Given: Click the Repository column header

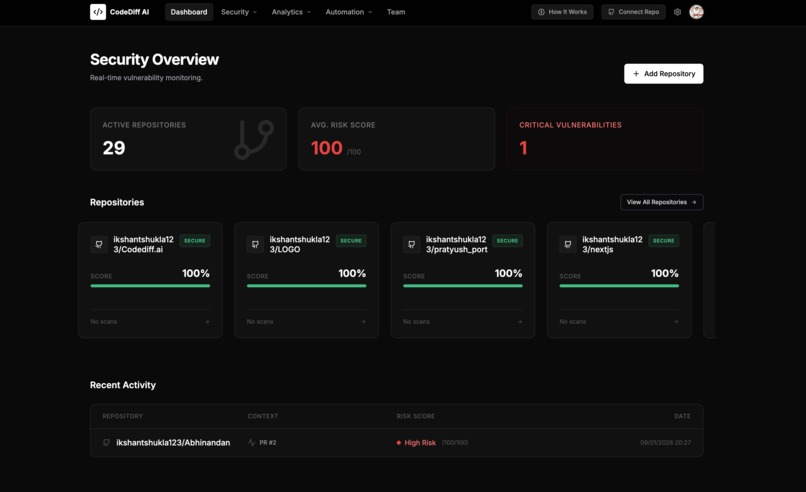Looking at the screenshot, I should point(122,416).
